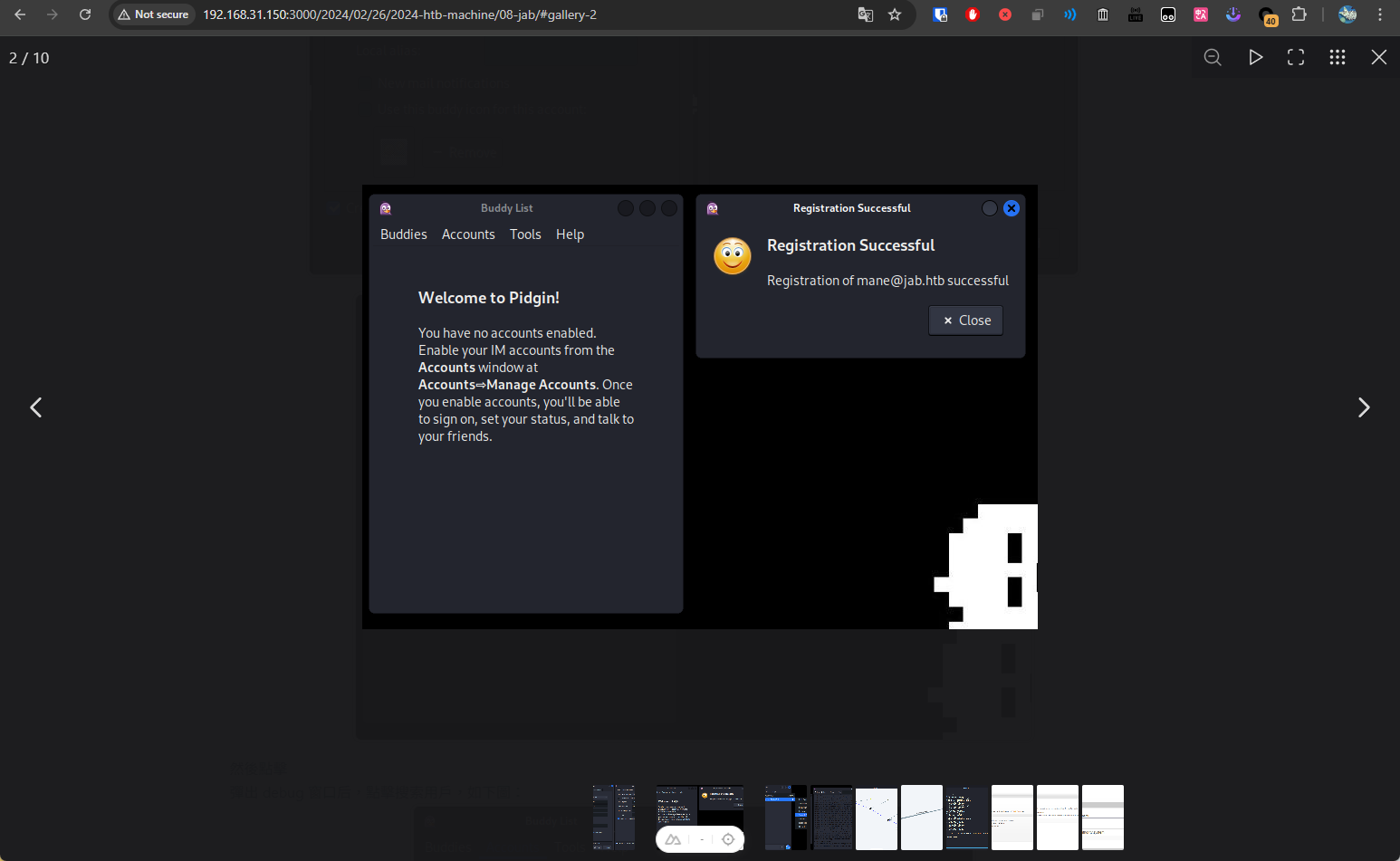
Task: Toggle fullscreen mode in the gallery
Action: click(1296, 58)
